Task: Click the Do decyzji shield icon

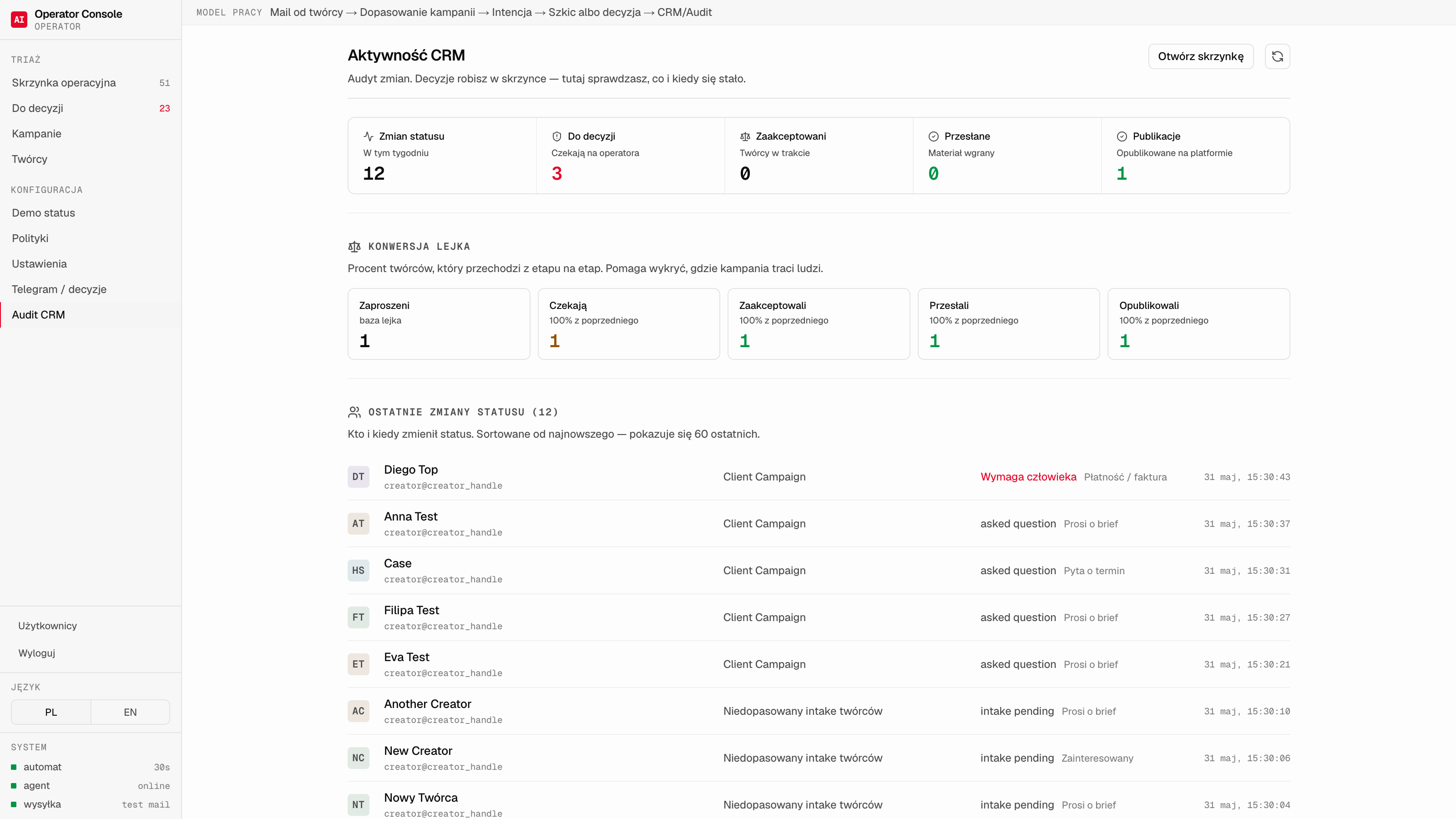Action: [x=557, y=136]
